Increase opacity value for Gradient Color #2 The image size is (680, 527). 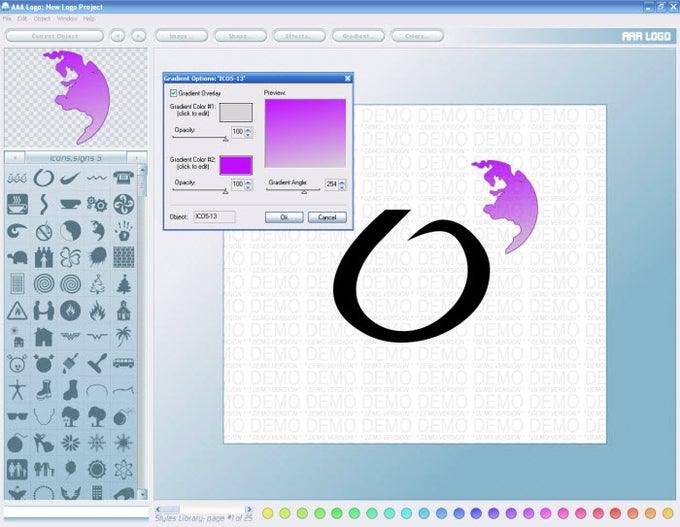click(248, 182)
